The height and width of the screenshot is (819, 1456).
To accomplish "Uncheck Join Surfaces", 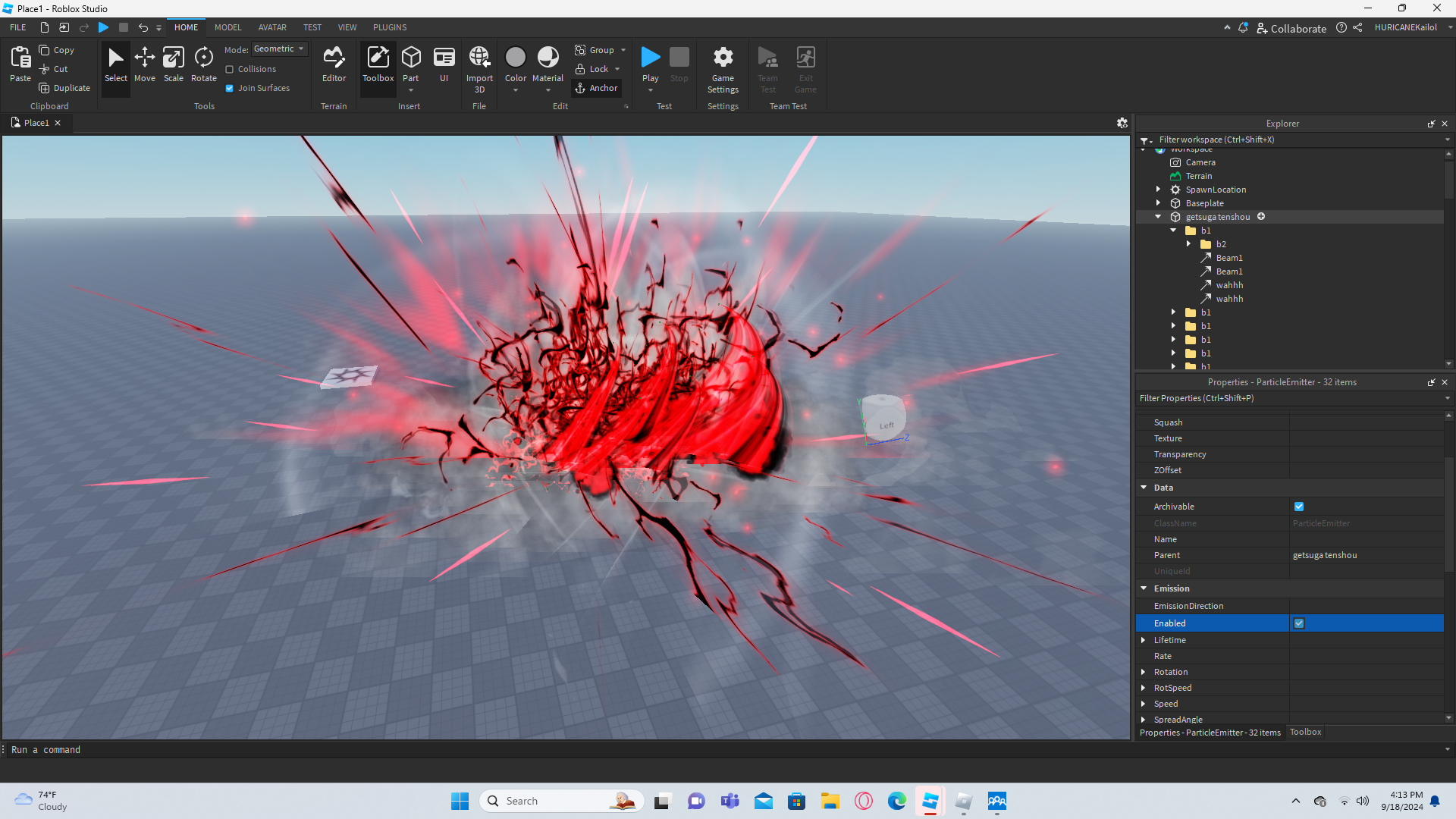I will click(230, 88).
